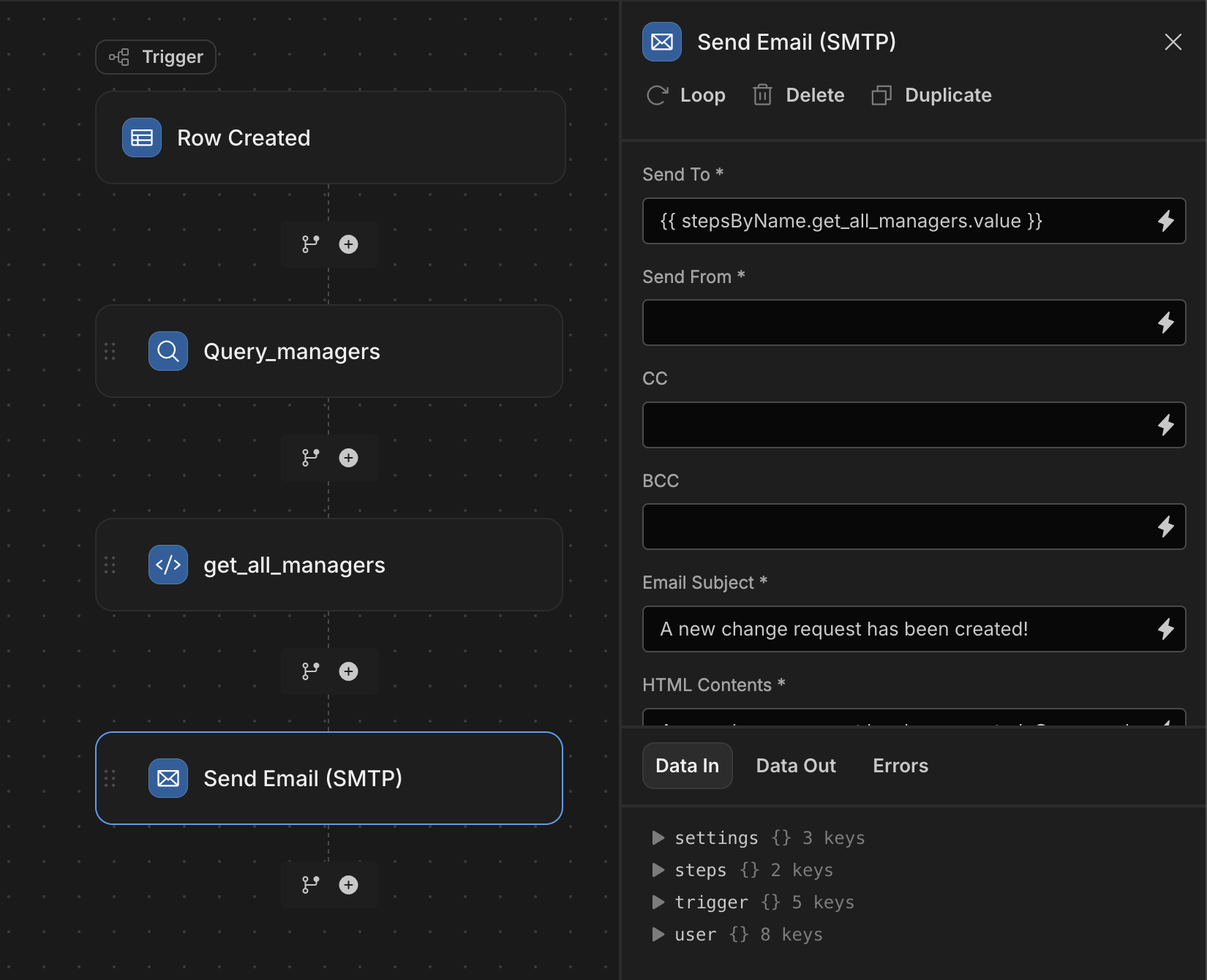Add a step below Row Created
Viewport: 1207px width, 980px height.
[349, 244]
